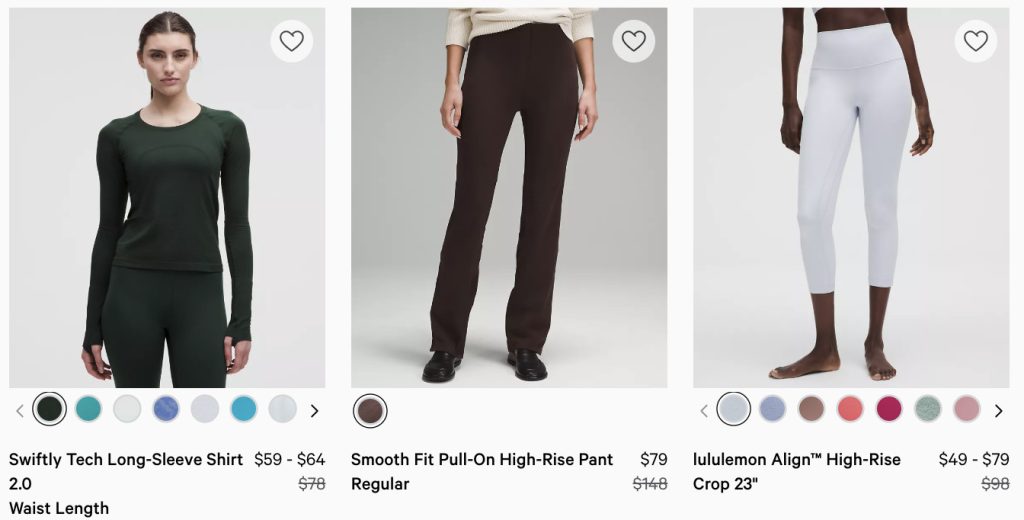Show next Swiftly Tech shirt colors
Screen dimensions: 1024x520
314,410
